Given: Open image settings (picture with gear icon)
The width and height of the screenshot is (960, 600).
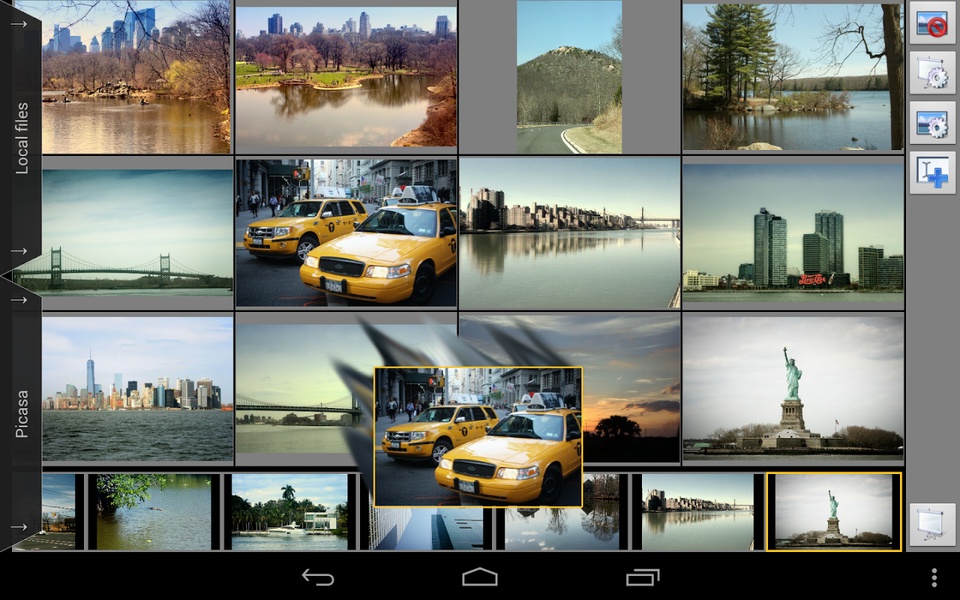Looking at the screenshot, I should [x=932, y=122].
